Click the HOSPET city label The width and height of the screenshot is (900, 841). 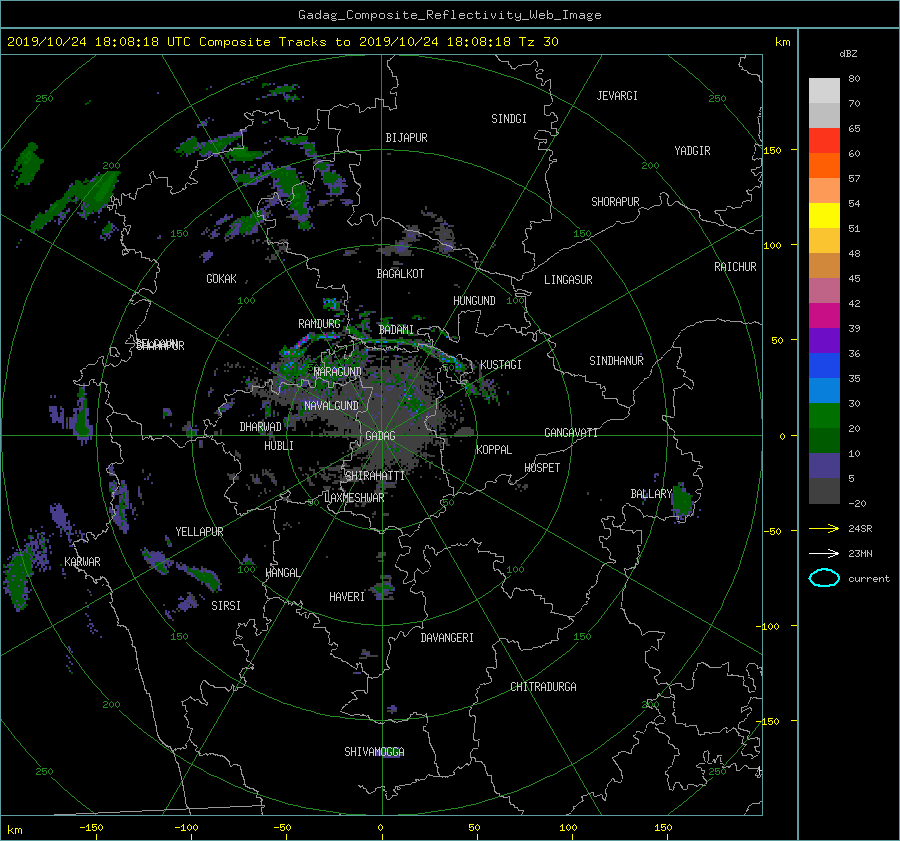[x=542, y=468]
